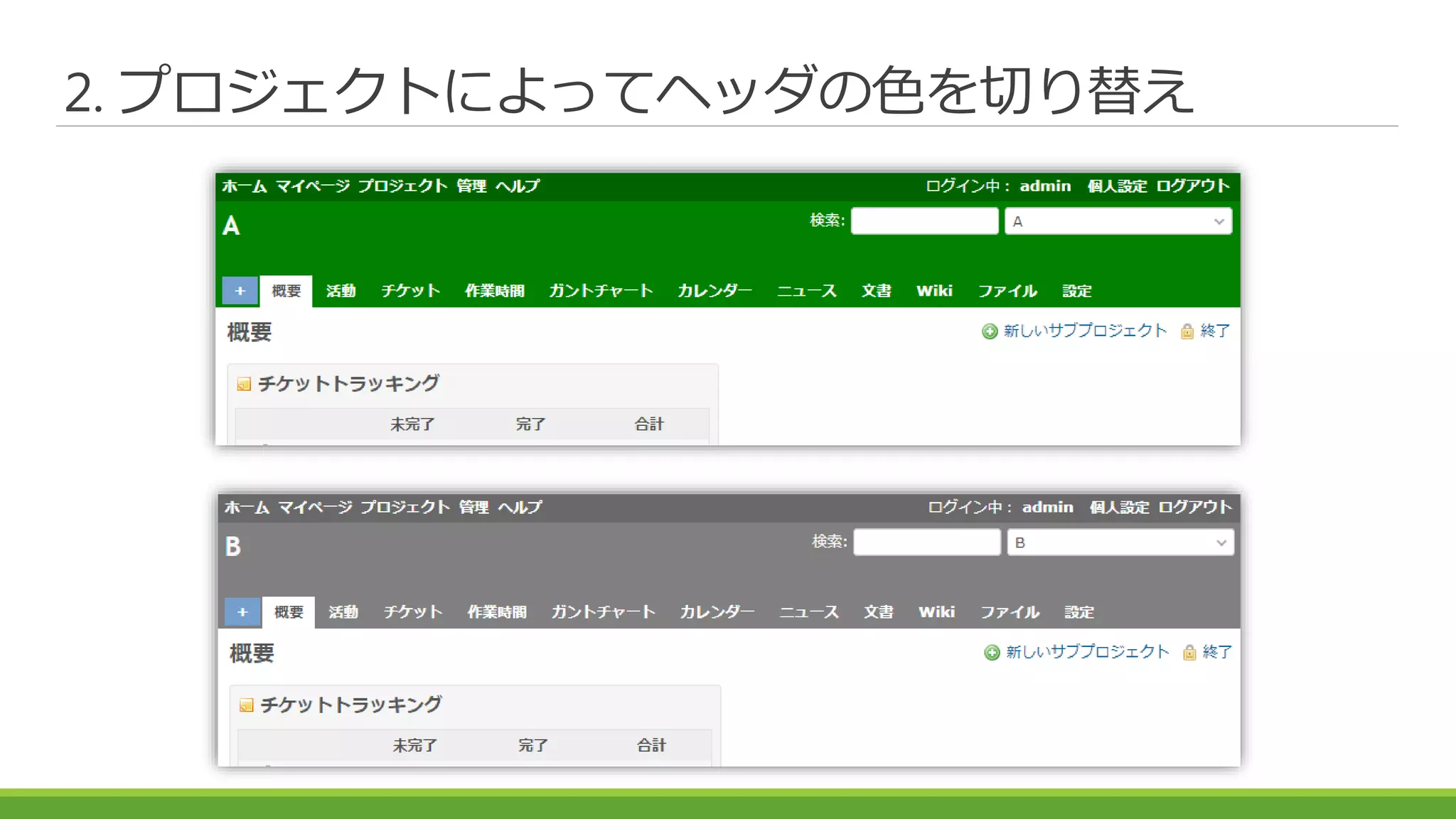1456x819 pixels.
Task: Click ヘルプ in the green top menu
Action: [x=518, y=186]
